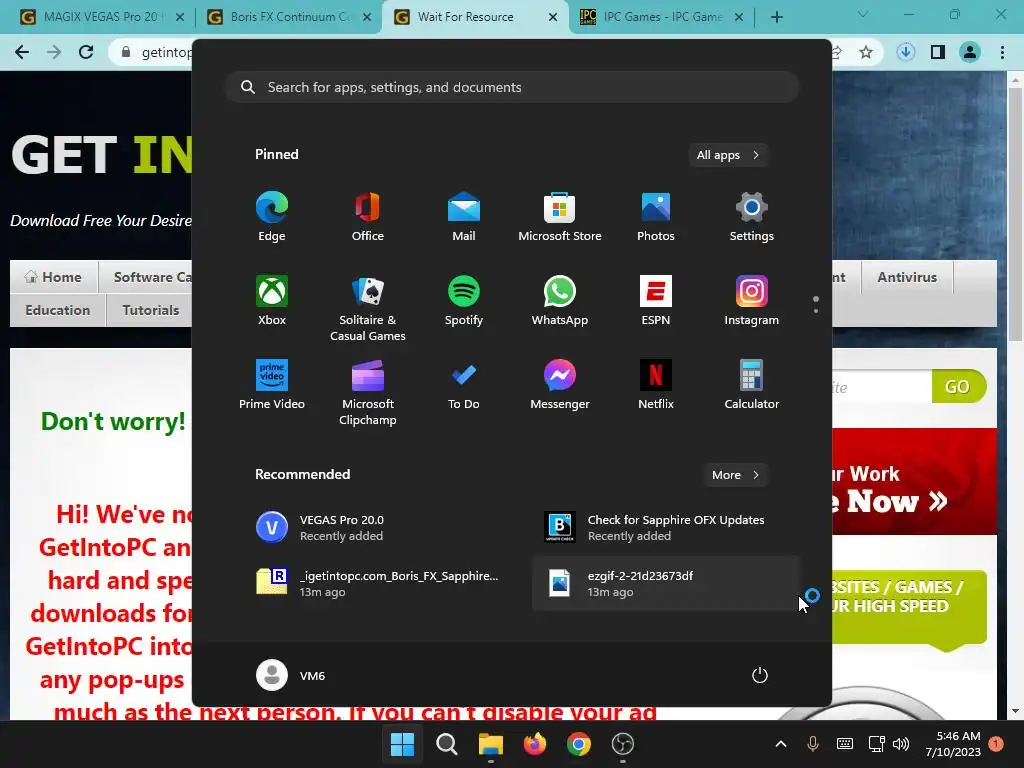Click the Windows Start button

coord(402,744)
